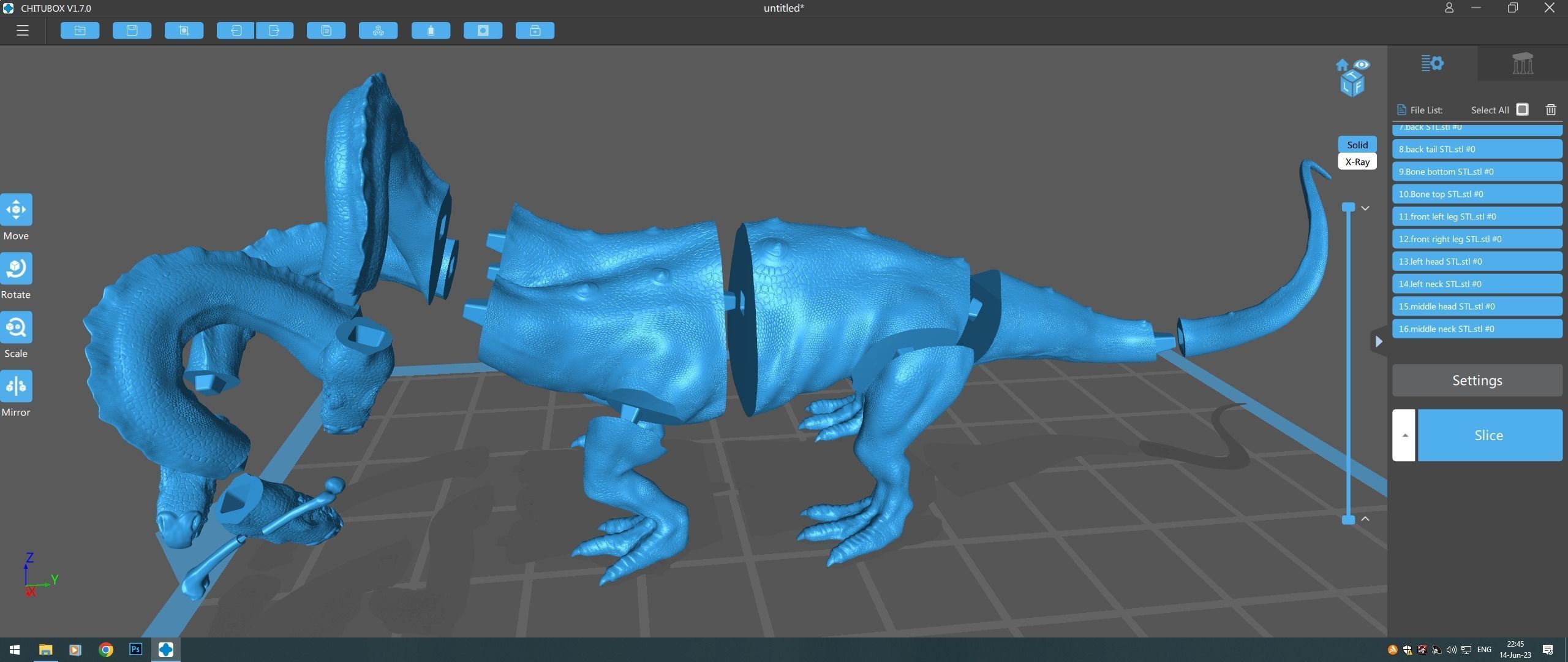The height and width of the screenshot is (662, 1568).
Task: Click the F front face of view cube
Action: 1358,87
